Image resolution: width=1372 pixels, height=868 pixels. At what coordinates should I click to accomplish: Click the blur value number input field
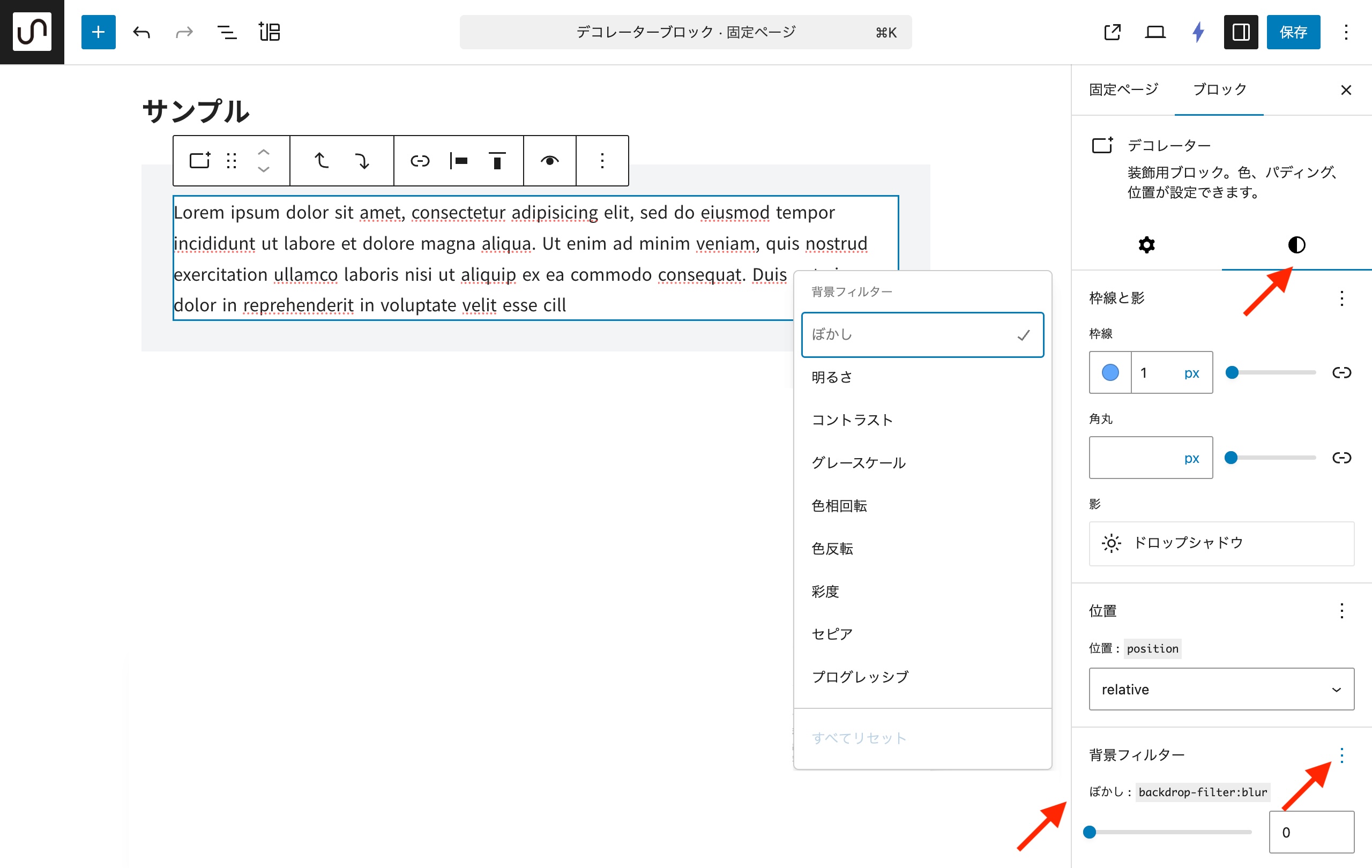coord(1311,832)
